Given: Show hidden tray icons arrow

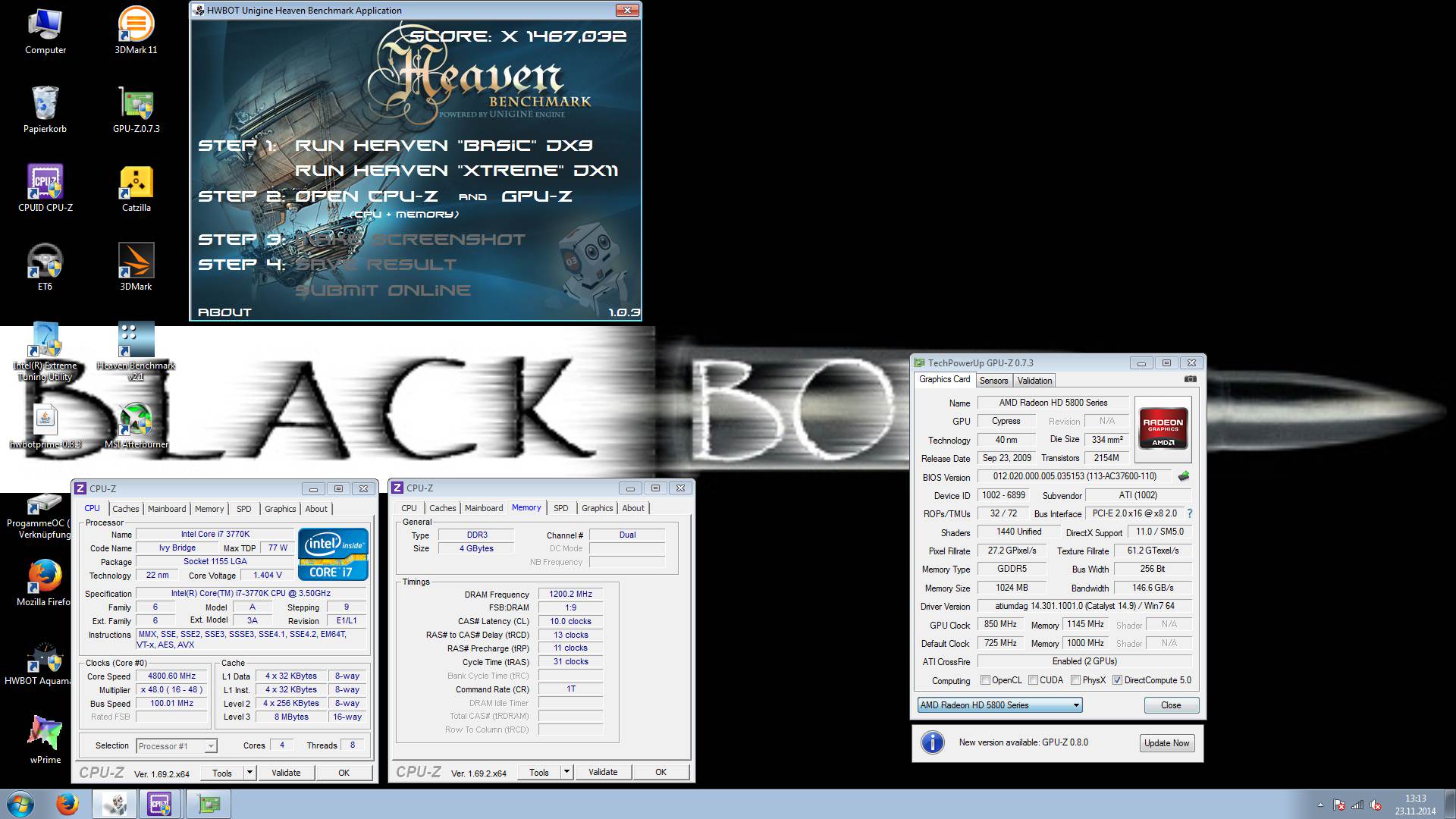Looking at the screenshot, I should click(x=1320, y=805).
